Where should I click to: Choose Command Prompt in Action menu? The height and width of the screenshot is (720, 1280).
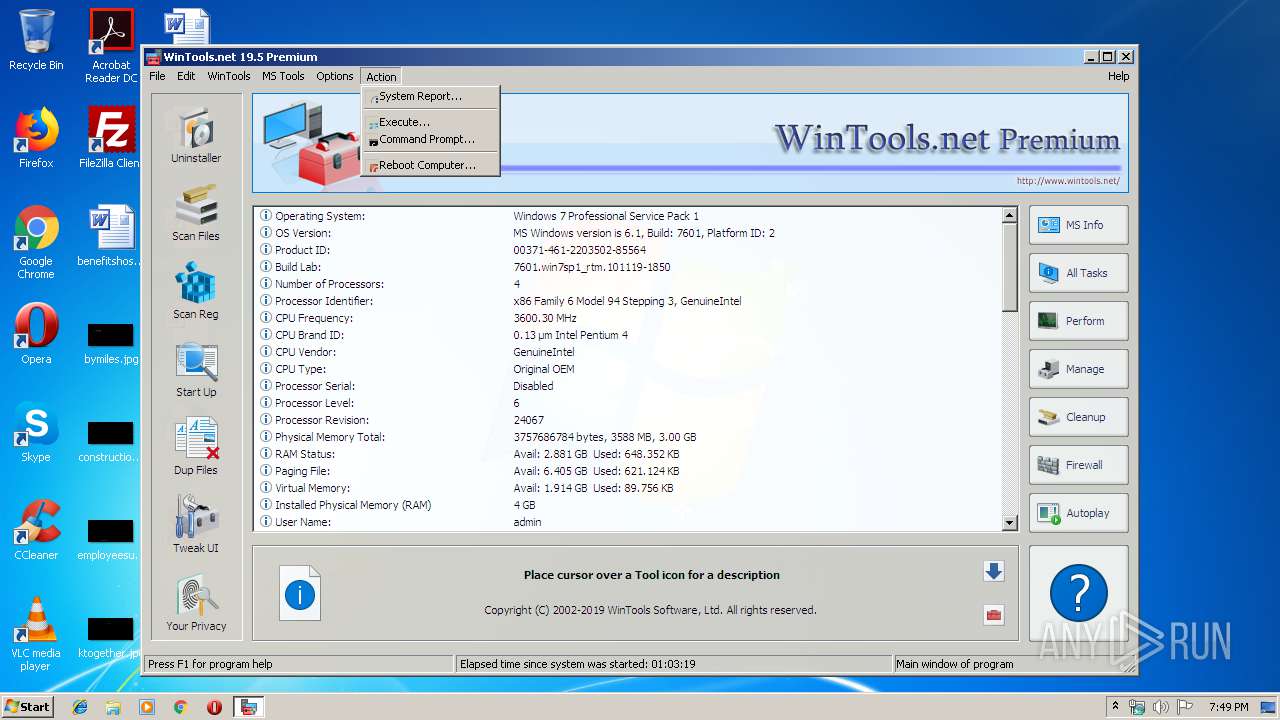[x=430, y=140]
